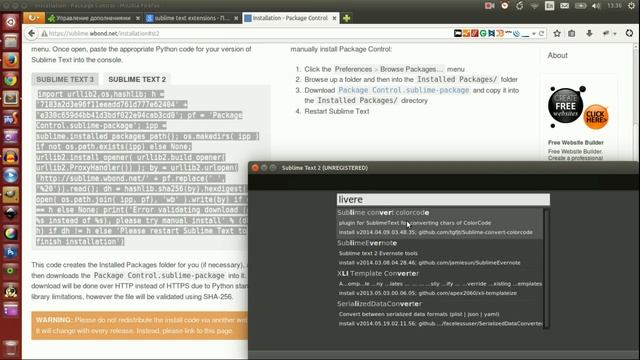Switch to sublime text extensions browser tab
The height and width of the screenshot is (360, 640).
tap(192, 18)
